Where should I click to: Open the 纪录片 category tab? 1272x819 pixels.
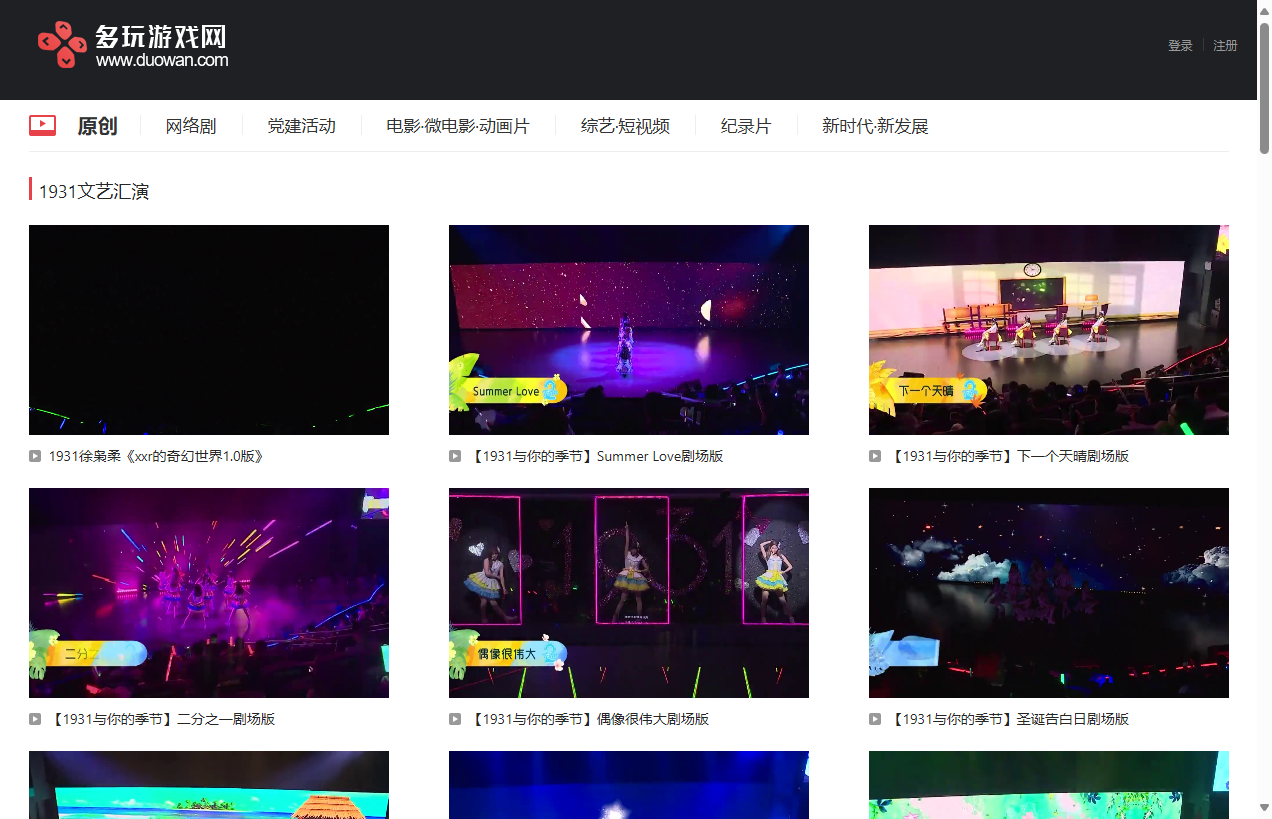746,126
